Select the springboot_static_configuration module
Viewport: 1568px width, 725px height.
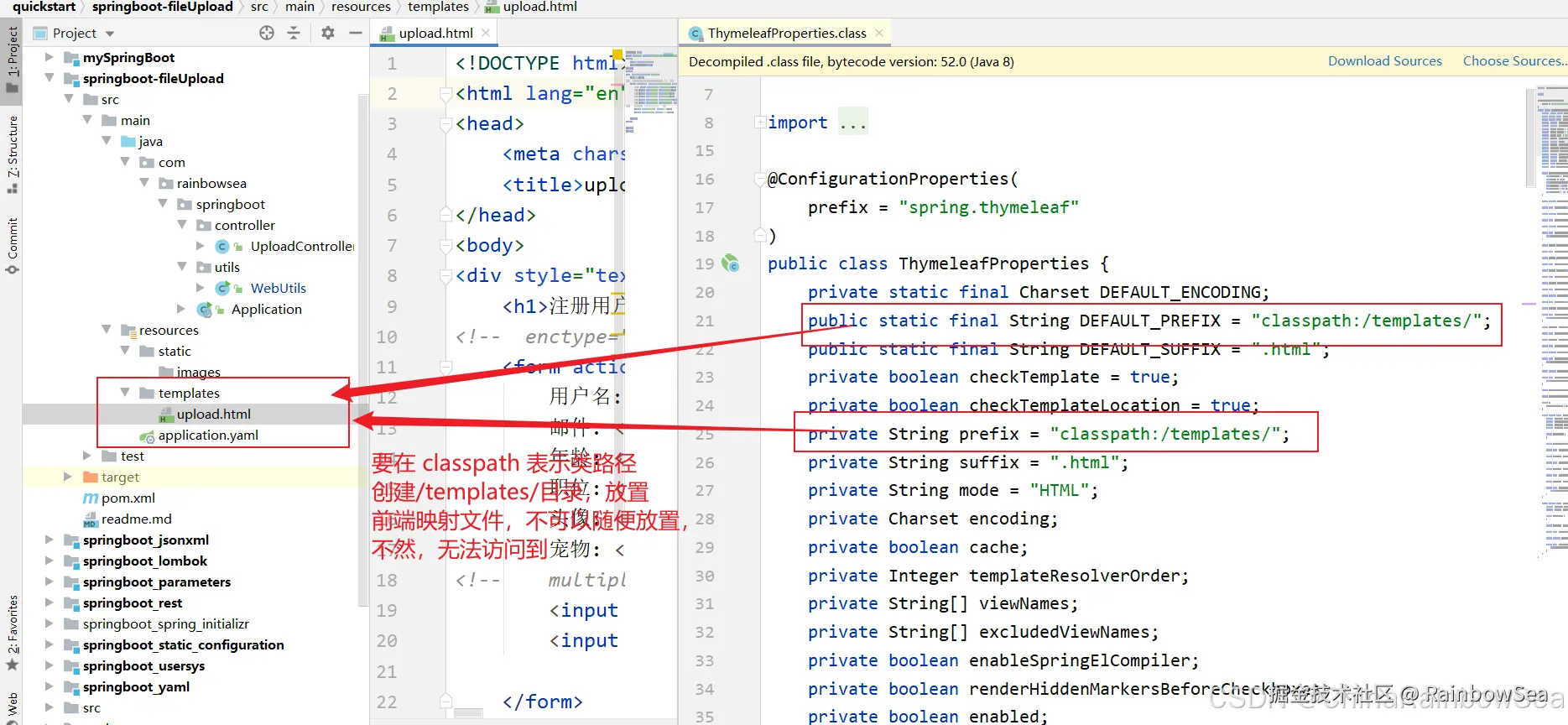(x=183, y=645)
